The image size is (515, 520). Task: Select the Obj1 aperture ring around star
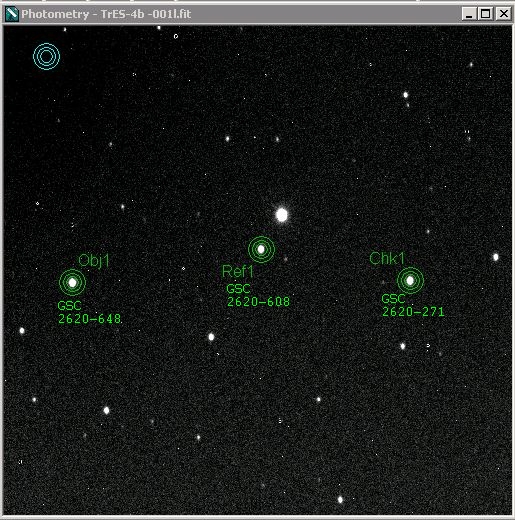(x=72, y=282)
